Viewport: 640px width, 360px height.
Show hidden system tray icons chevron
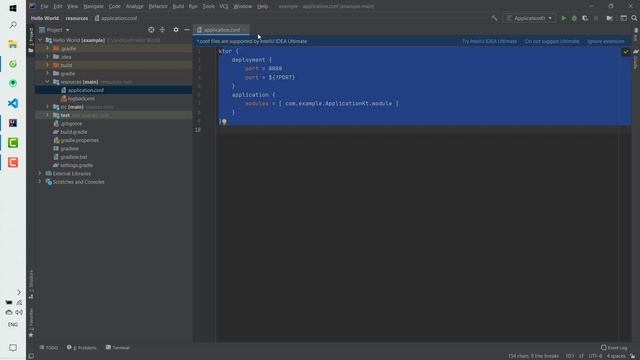(x=19, y=292)
